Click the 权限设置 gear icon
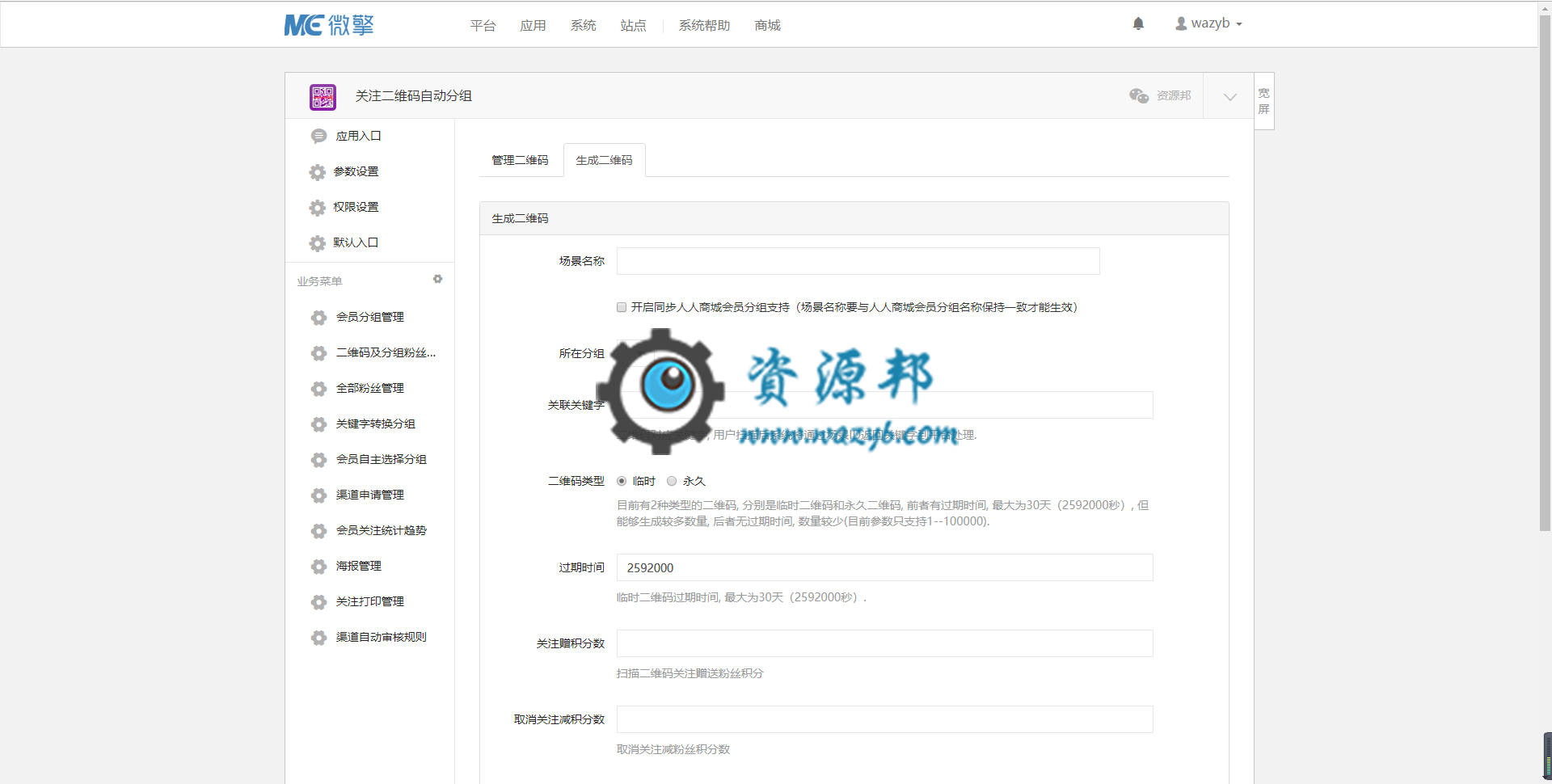This screenshot has width=1552, height=784. [x=318, y=207]
